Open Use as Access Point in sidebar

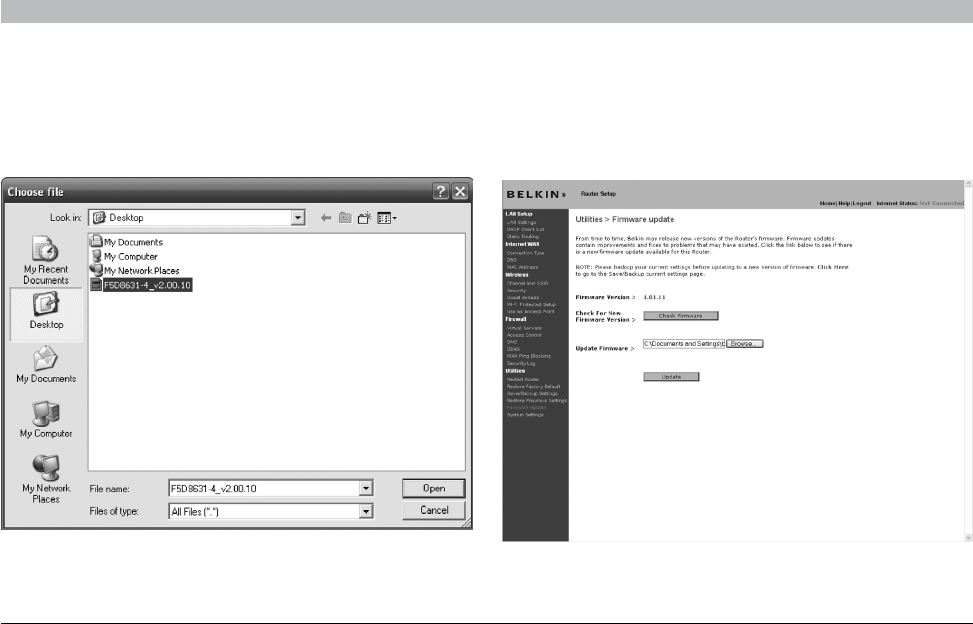(530, 311)
